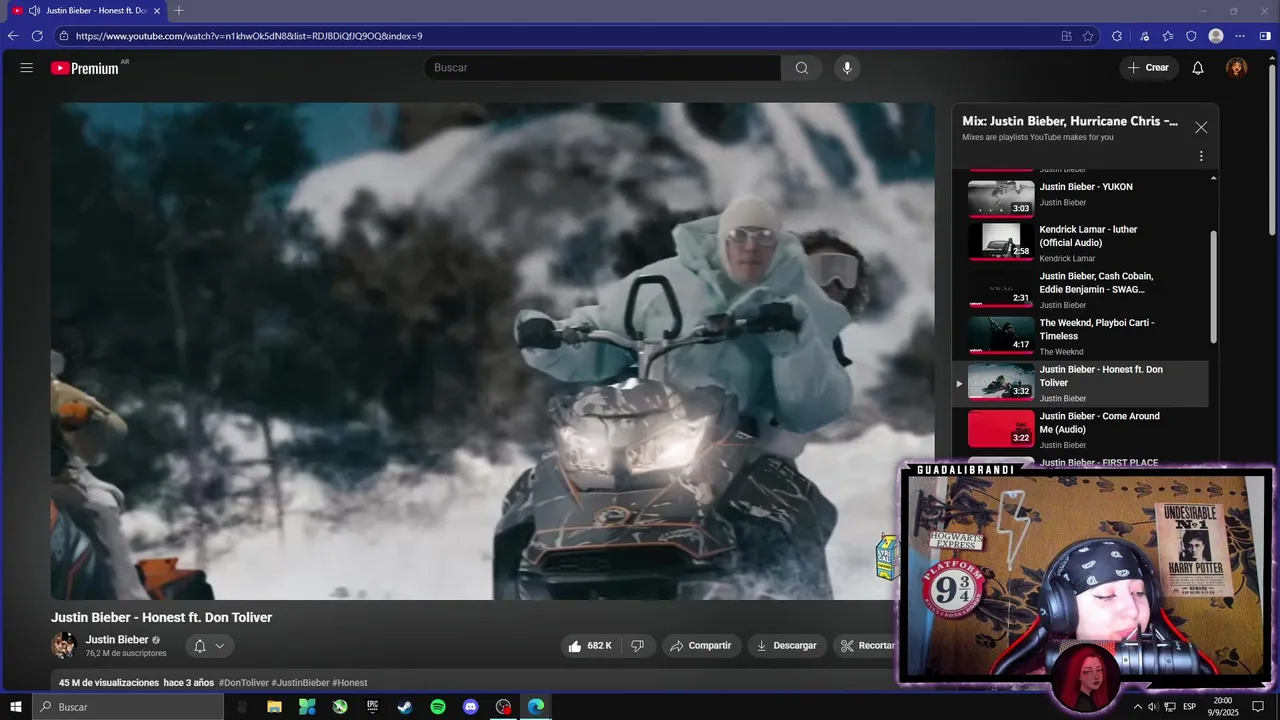
Task: Close the Justin Bieber Honest tab
Action: [157, 11]
